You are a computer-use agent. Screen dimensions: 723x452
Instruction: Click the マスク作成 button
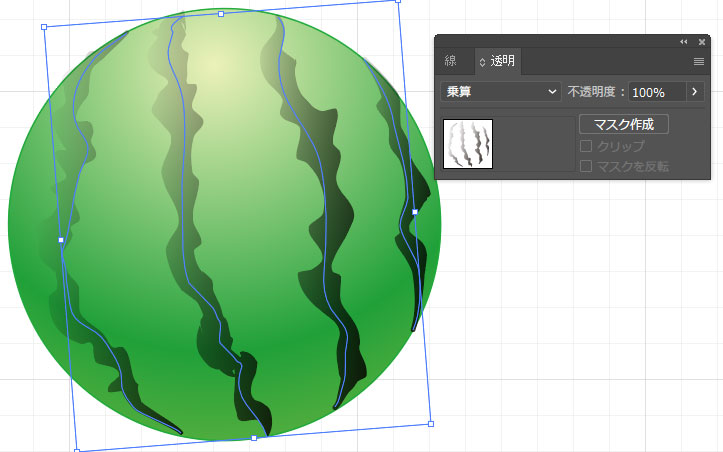(x=623, y=125)
